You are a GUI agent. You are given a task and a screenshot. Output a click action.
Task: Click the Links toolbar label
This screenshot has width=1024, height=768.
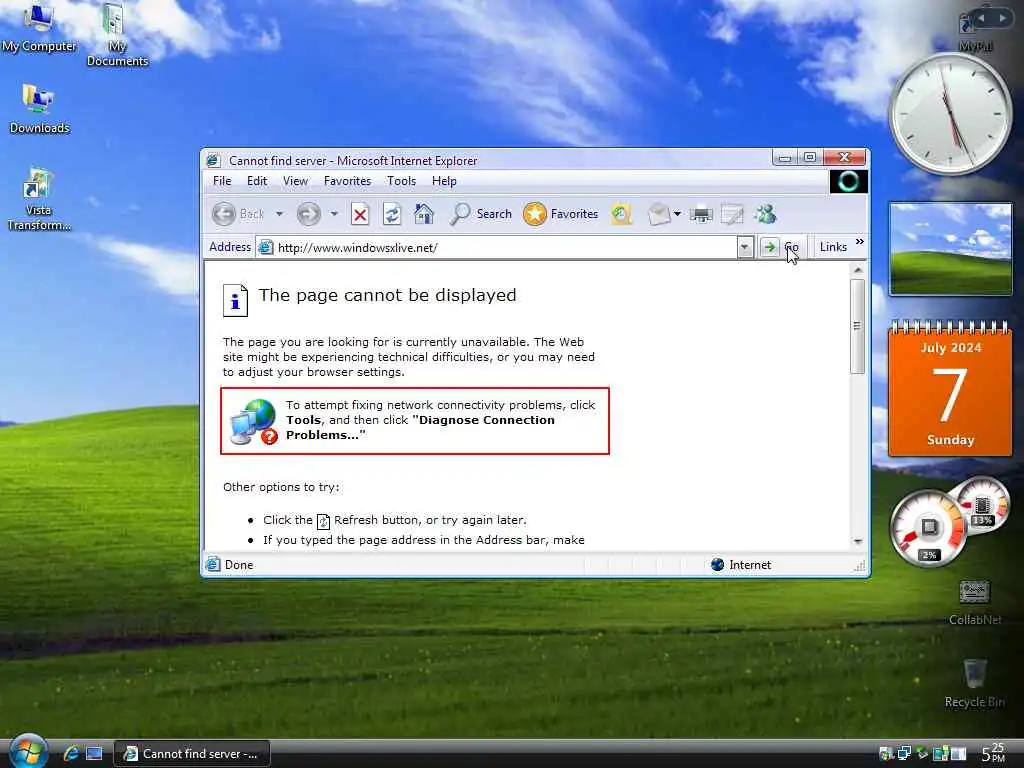pos(833,247)
